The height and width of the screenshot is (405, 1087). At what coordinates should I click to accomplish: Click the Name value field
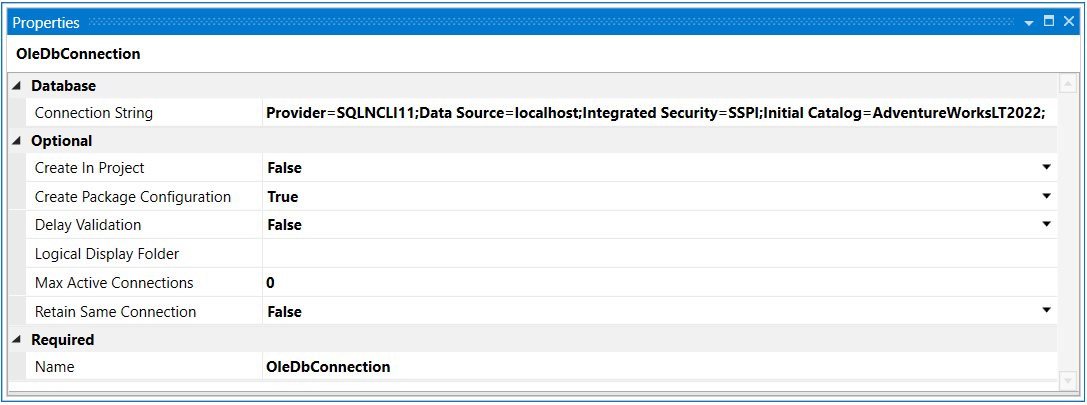coord(655,367)
